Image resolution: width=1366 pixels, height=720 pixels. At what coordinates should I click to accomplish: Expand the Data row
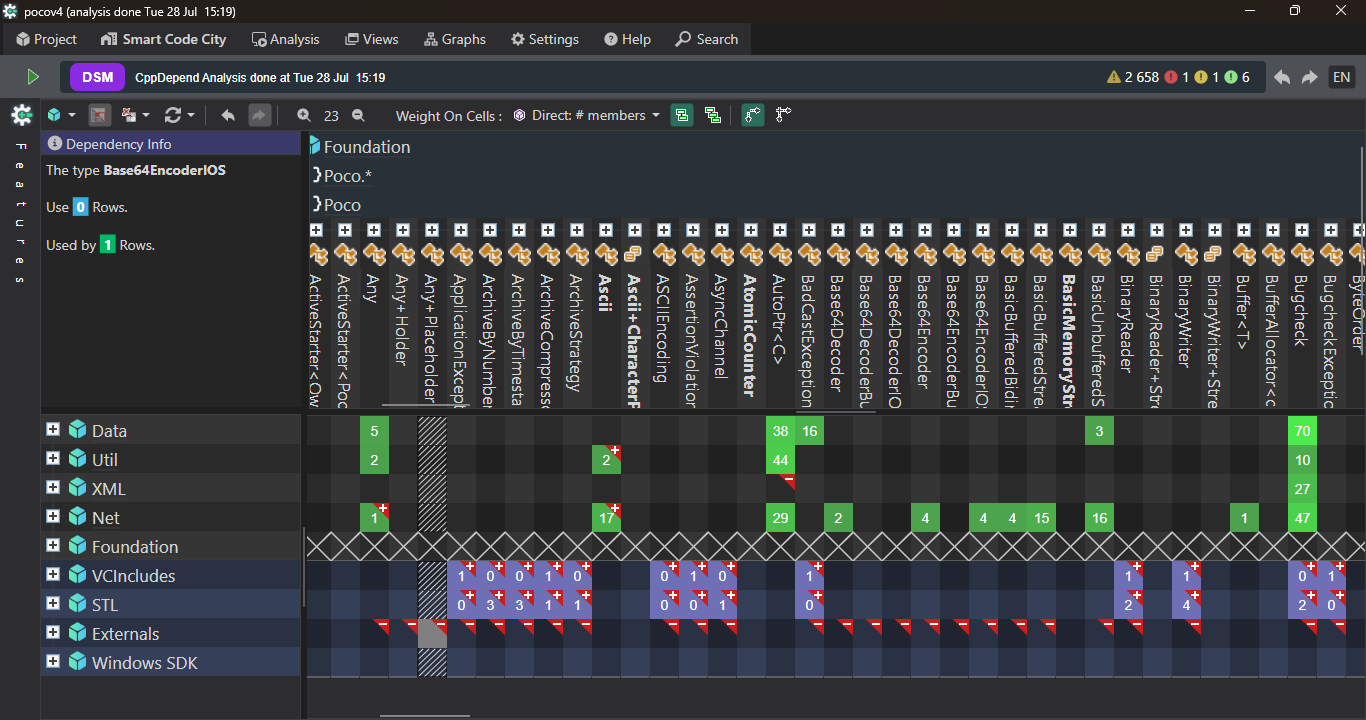click(x=52, y=429)
